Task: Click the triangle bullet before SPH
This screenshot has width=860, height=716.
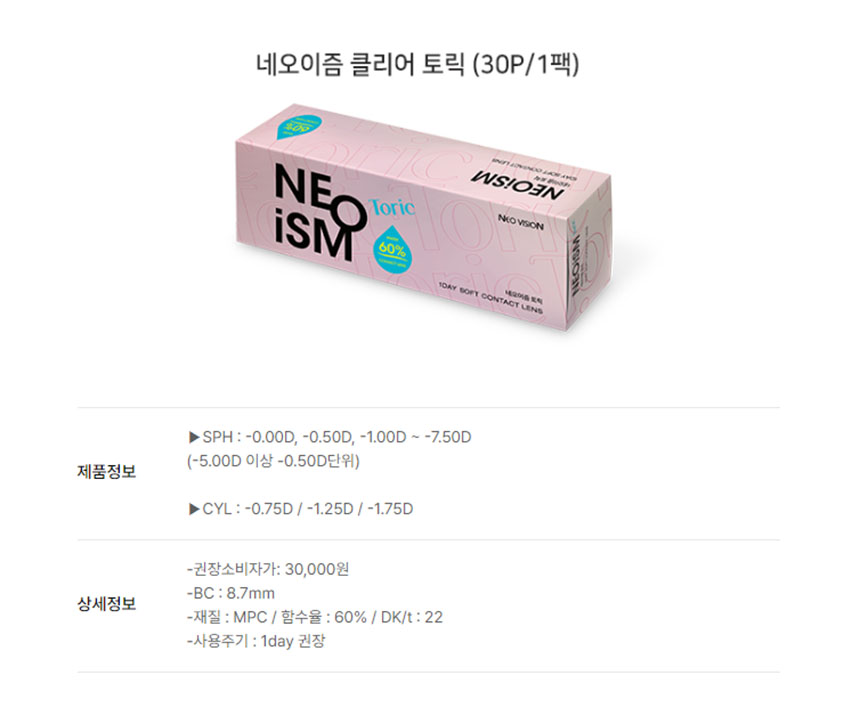Action: click(194, 437)
